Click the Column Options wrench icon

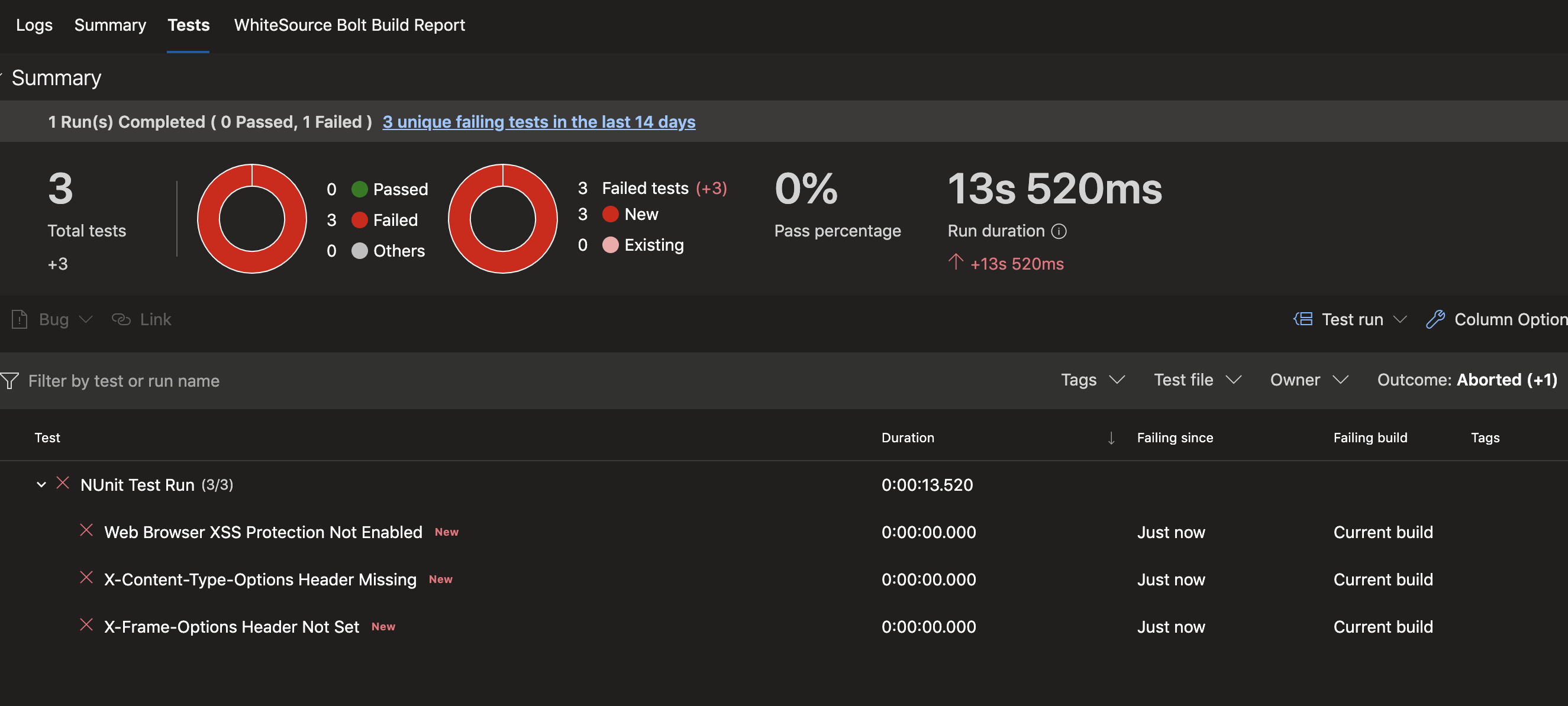pyautogui.click(x=1435, y=319)
